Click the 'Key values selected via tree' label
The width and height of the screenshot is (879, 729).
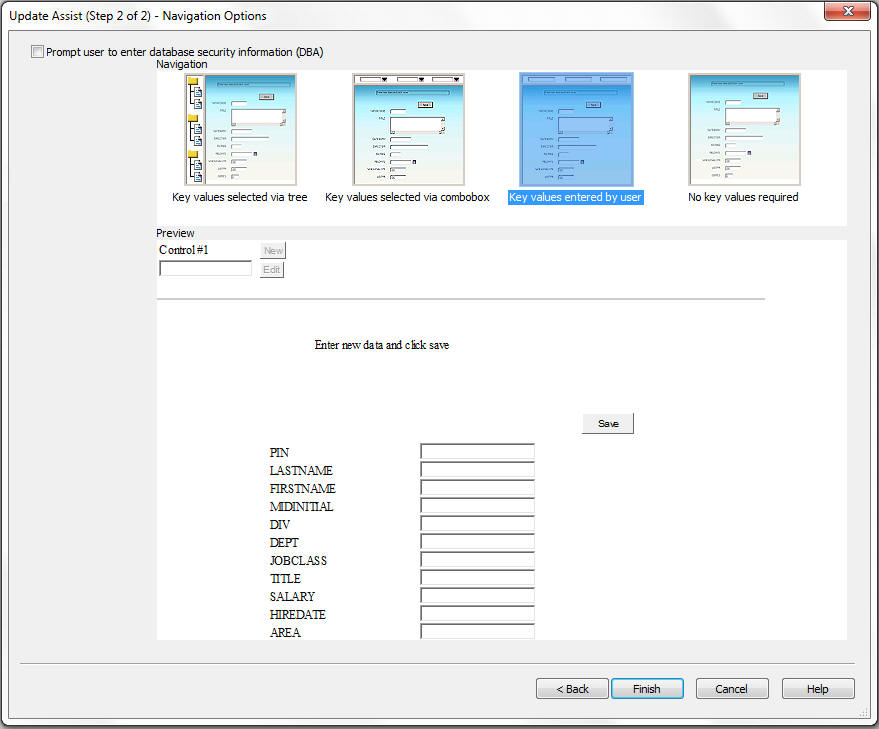(x=240, y=198)
